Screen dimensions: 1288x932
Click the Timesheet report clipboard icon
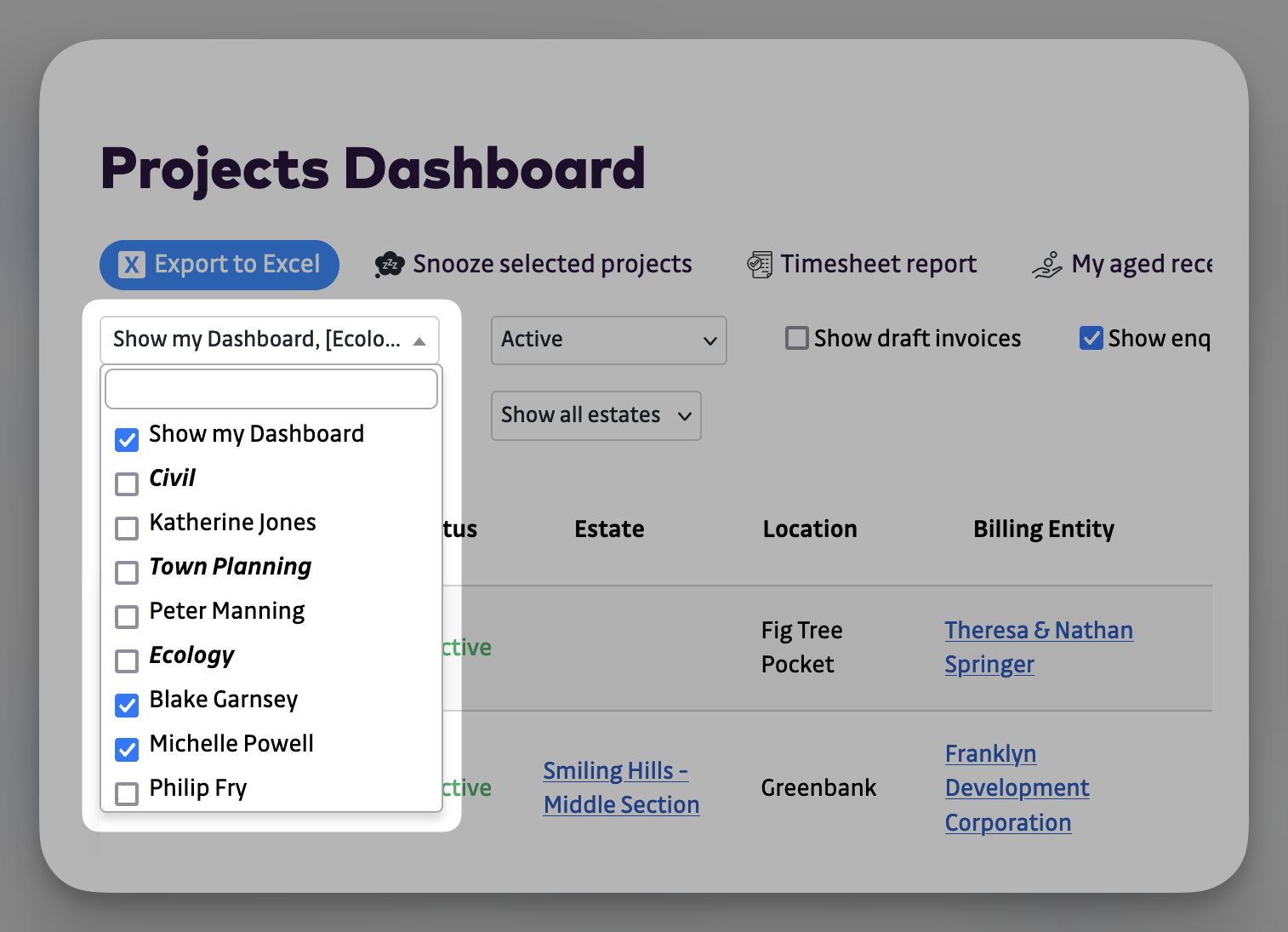[x=759, y=264]
